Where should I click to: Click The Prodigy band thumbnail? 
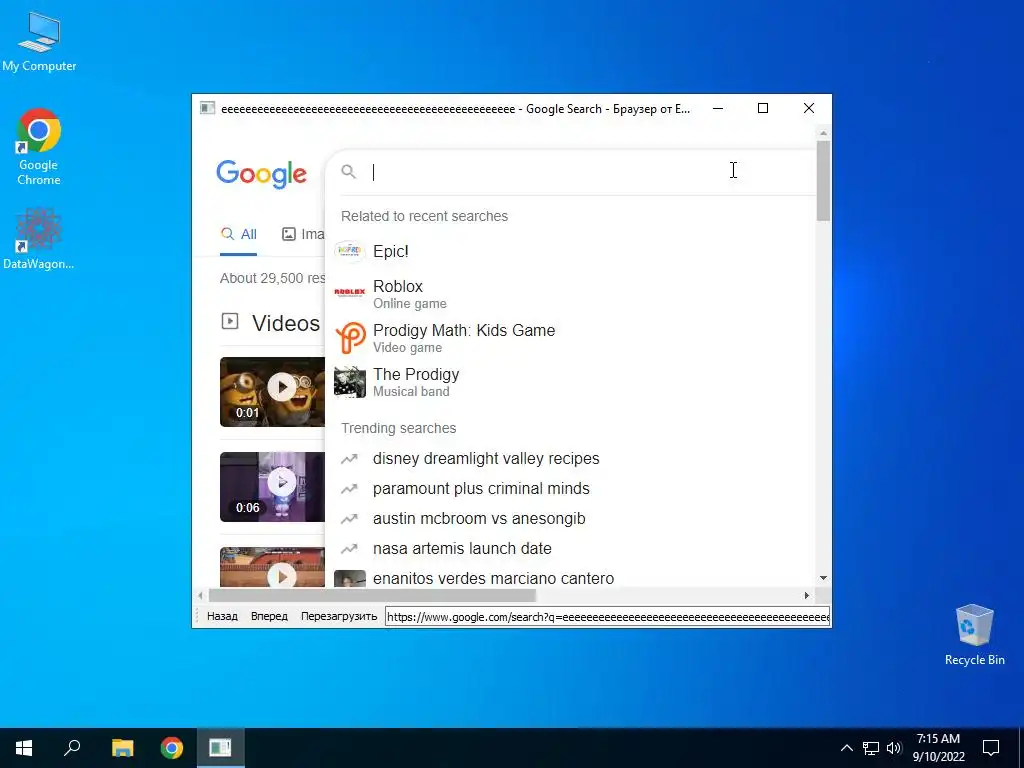[x=349, y=382]
